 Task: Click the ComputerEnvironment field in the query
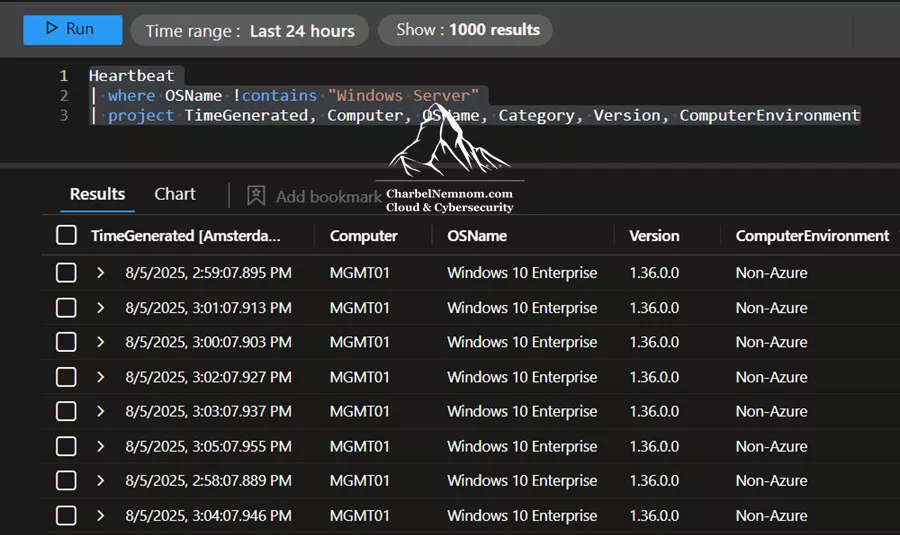[770, 115]
